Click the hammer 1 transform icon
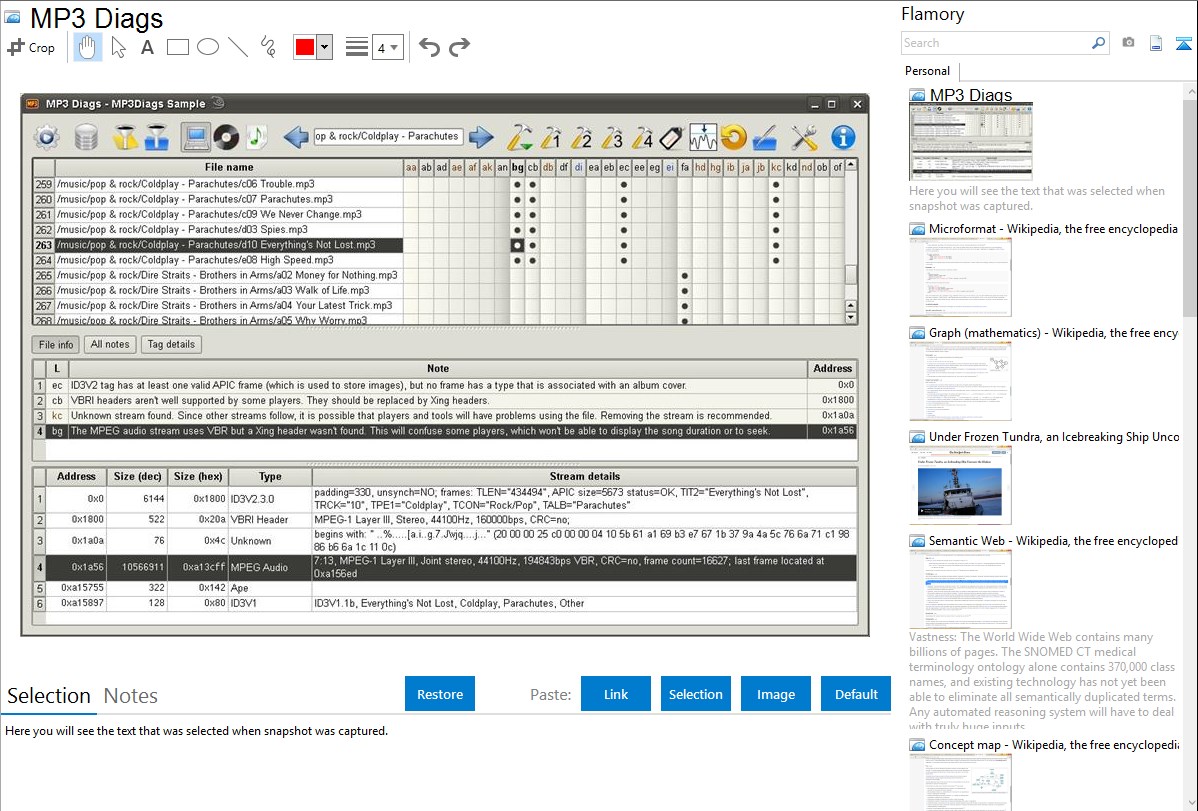Screen dimensions: 1198x811 pyautogui.click(x=551, y=138)
